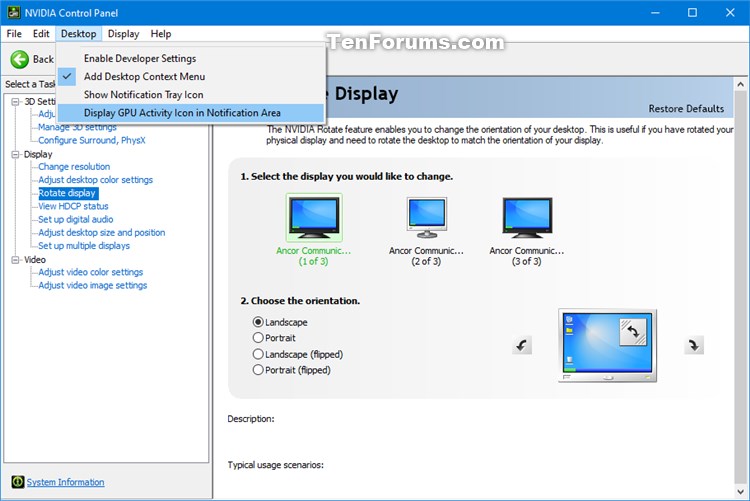Click the NVIDIA Control Panel title bar icon
Viewport: 750px width, 501px height.
click(x=13, y=12)
